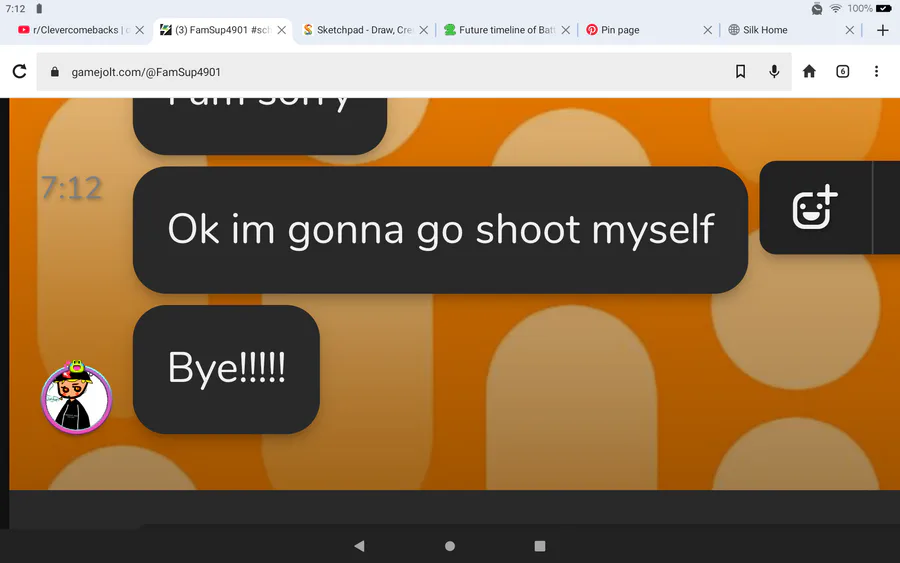Viewport: 900px width, 563px height.
Task: Click the gamejolt.com/@FamSup4901 address field
Action: pos(414,72)
